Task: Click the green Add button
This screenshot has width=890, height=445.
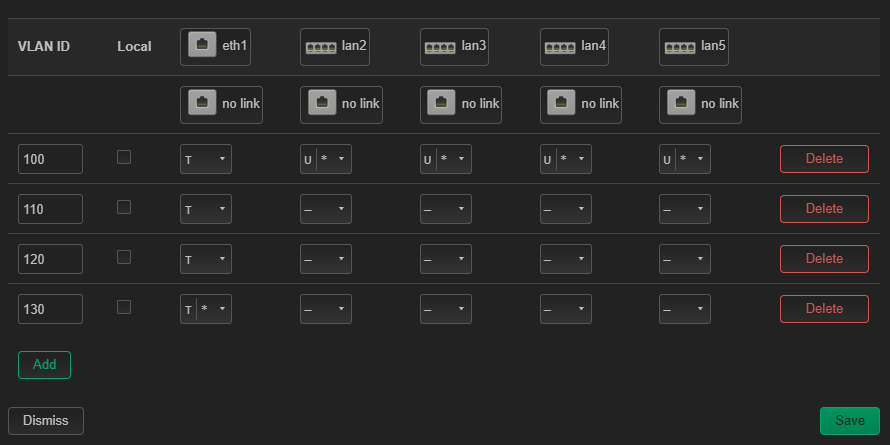Action: [44, 365]
